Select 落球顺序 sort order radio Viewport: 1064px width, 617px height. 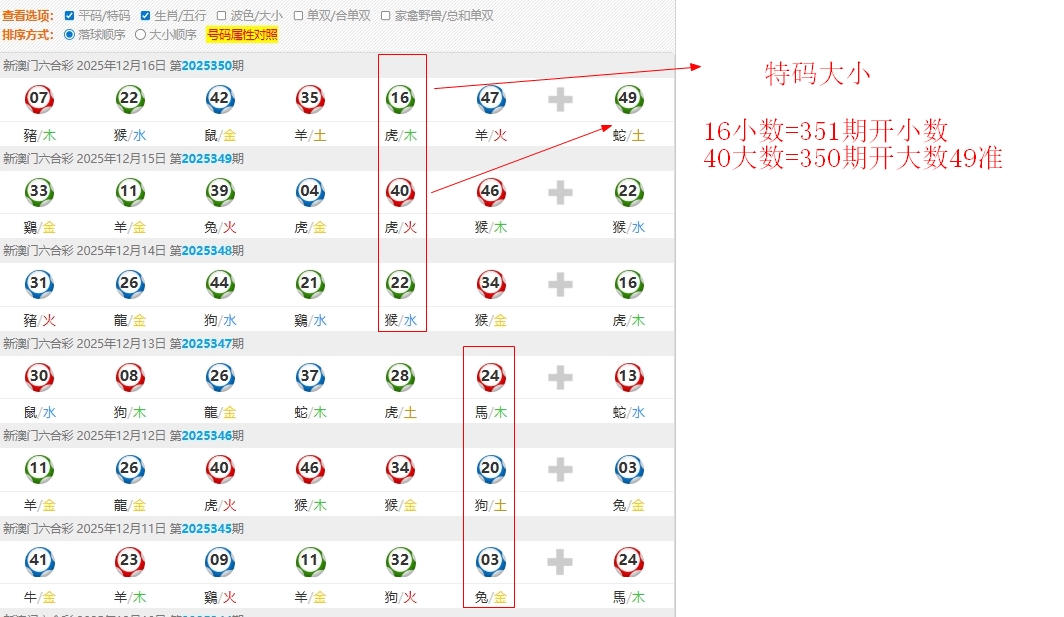(69, 34)
